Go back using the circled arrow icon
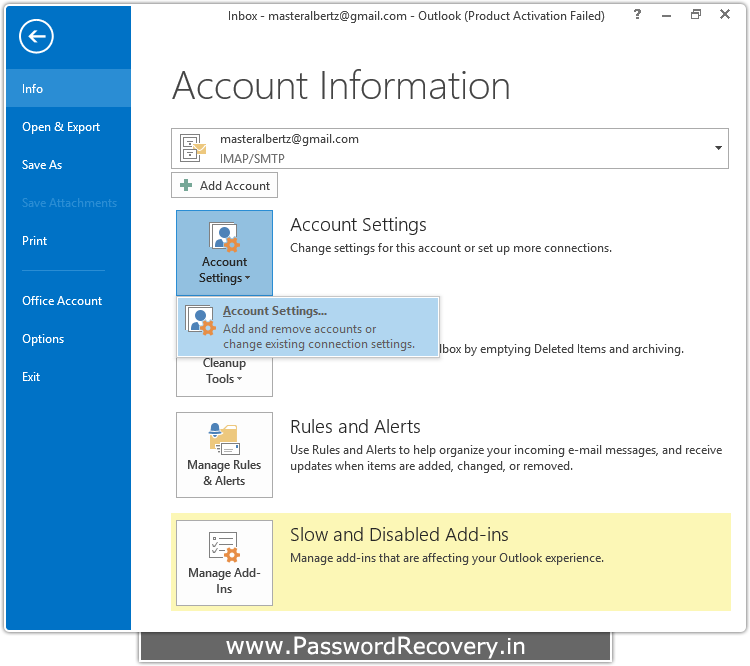 (36, 36)
